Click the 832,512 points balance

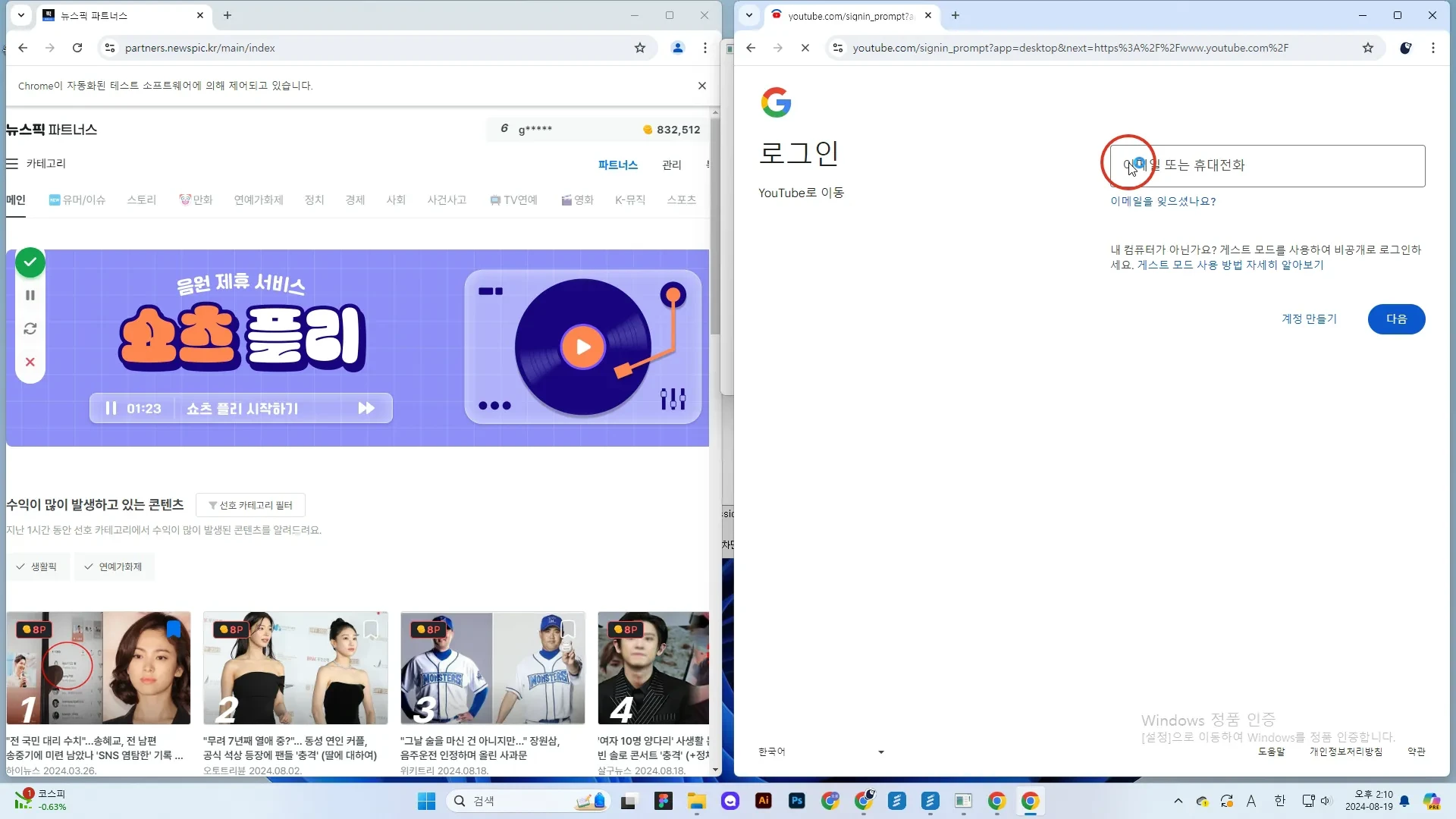pyautogui.click(x=672, y=130)
